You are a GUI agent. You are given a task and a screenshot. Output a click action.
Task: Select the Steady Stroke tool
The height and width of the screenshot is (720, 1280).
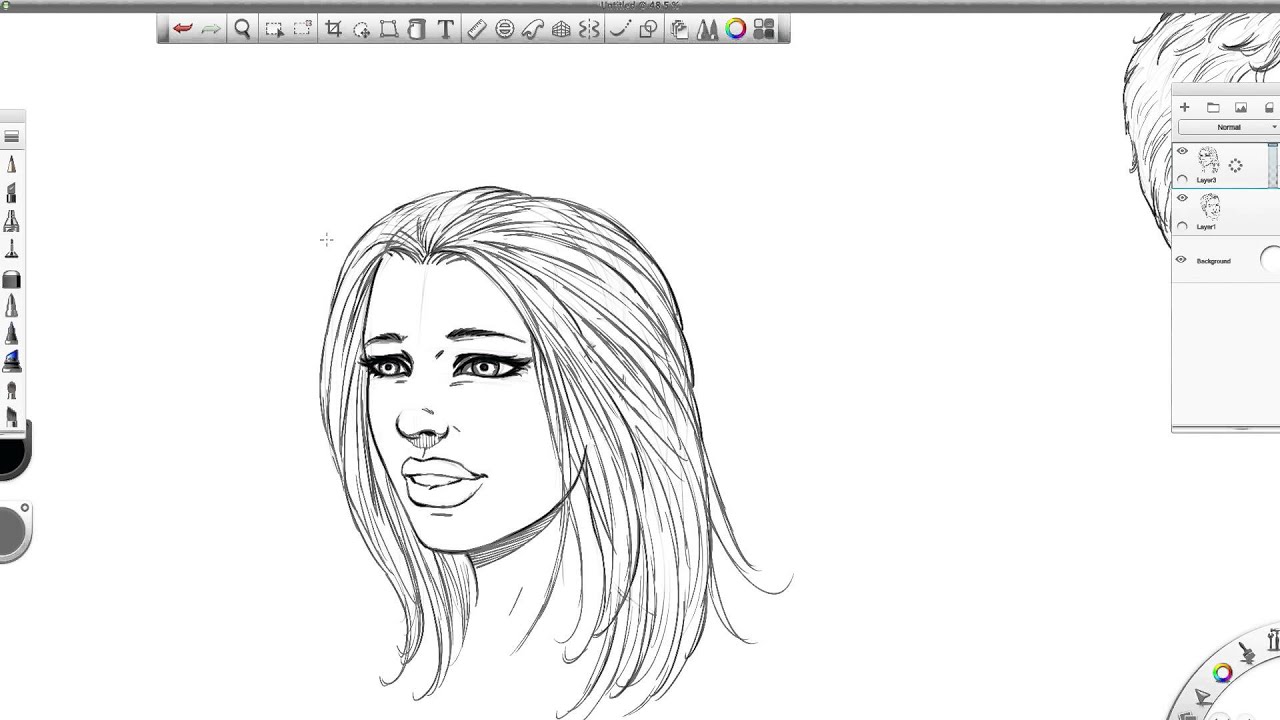pyautogui.click(x=620, y=29)
